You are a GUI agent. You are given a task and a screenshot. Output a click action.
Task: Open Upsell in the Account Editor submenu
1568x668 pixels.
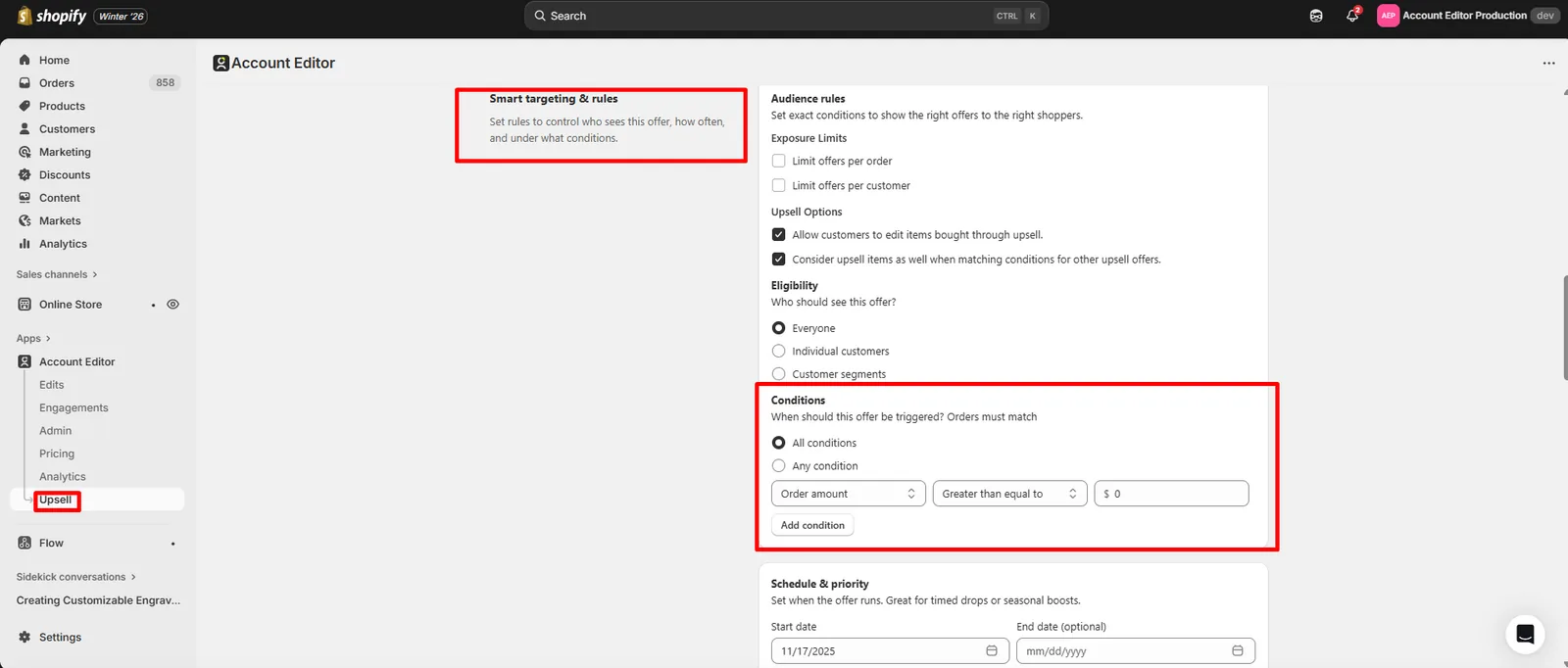point(56,500)
